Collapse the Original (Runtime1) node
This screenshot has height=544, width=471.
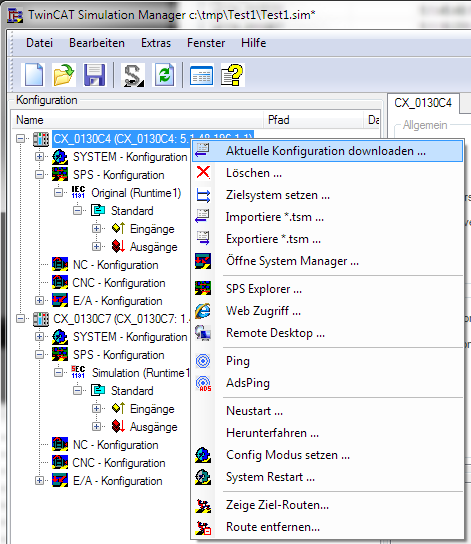click(x=59, y=193)
